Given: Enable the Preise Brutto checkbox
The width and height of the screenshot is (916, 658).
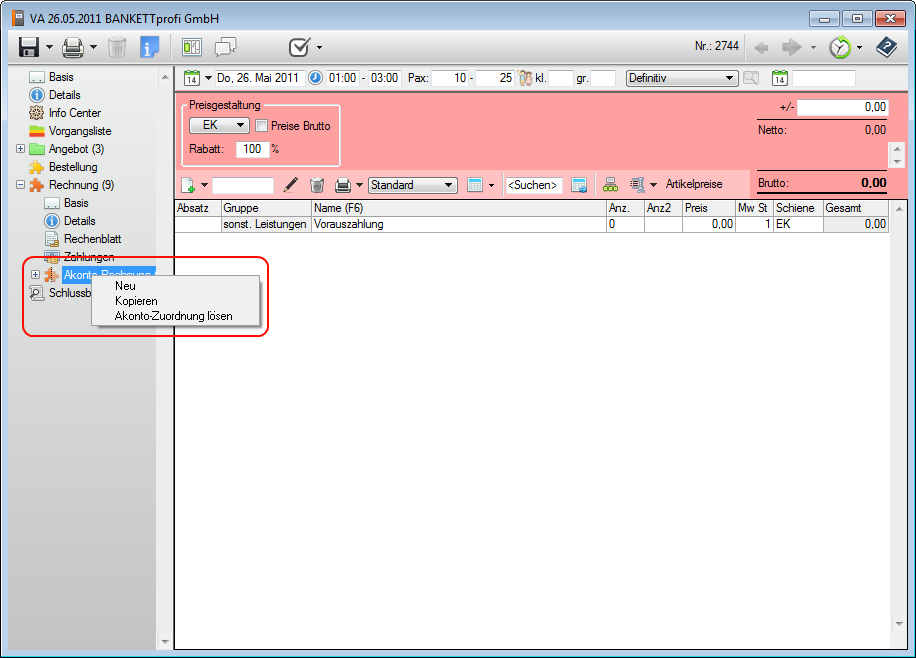Looking at the screenshot, I should pyautogui.click(x=262, y=126).
